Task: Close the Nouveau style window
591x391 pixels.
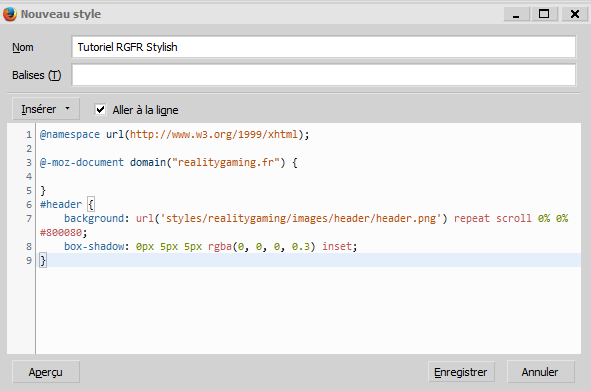Action: 575,14
